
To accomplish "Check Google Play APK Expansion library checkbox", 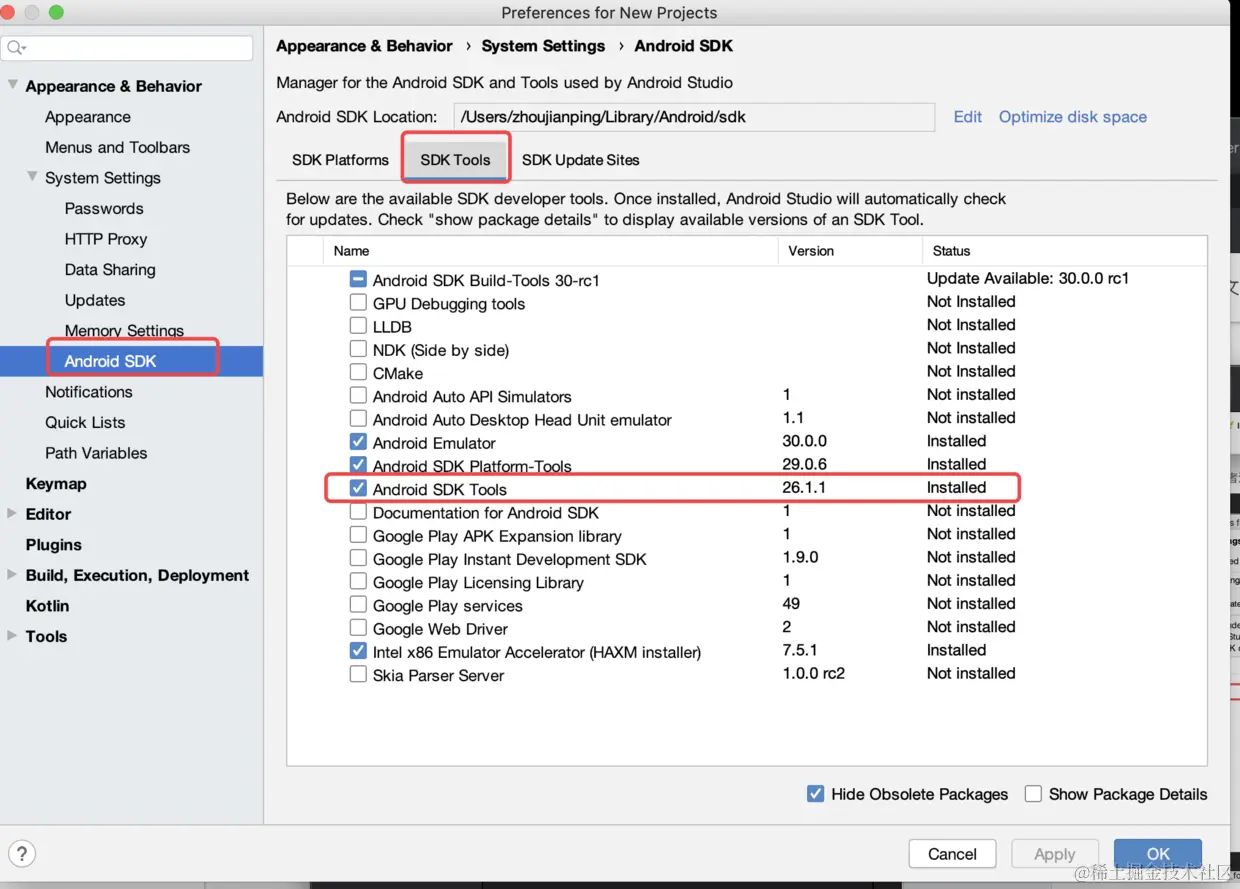I will coord(358,535).
